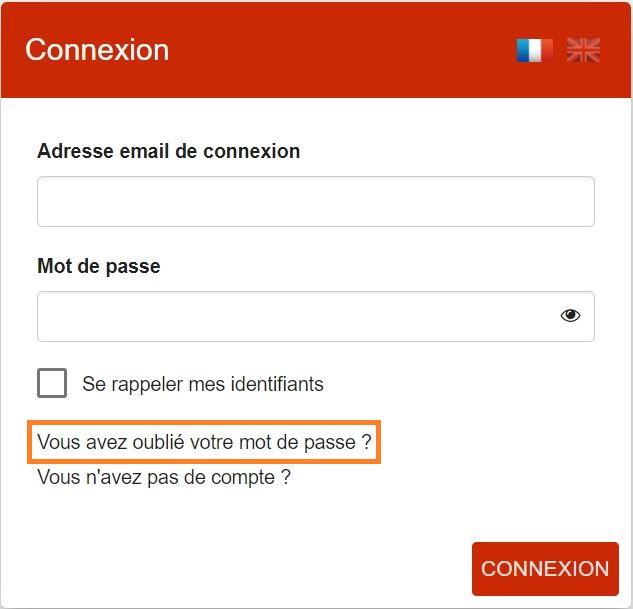Select the French tricolor flag icon
This screenshot has width=633, height=609.
tap(534, 50)
